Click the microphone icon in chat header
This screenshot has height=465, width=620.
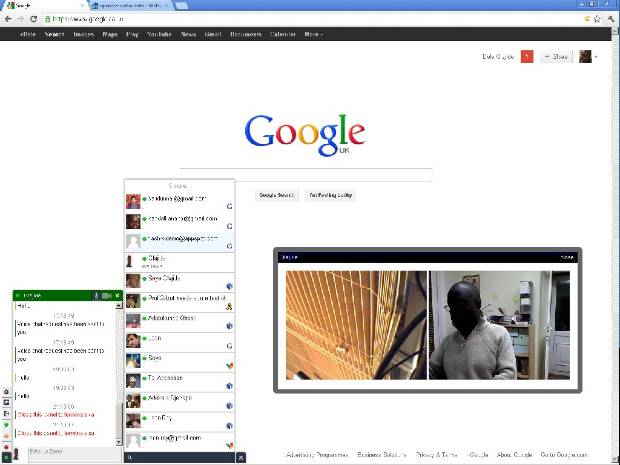[96, 295]
